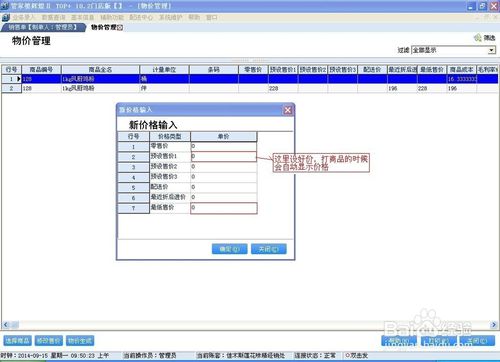
Task: Click the 确定 button in the price dialog
Action: point(229,249)
